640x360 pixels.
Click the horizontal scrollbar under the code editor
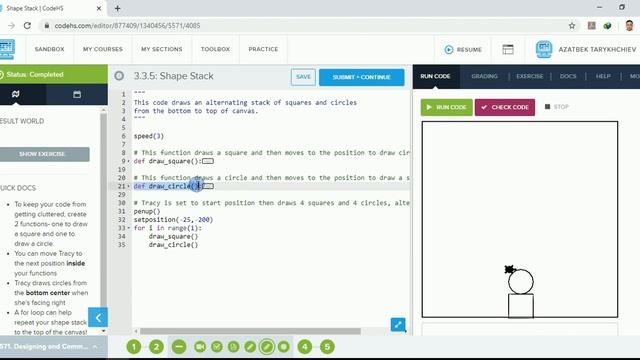[x=250, y=331]
